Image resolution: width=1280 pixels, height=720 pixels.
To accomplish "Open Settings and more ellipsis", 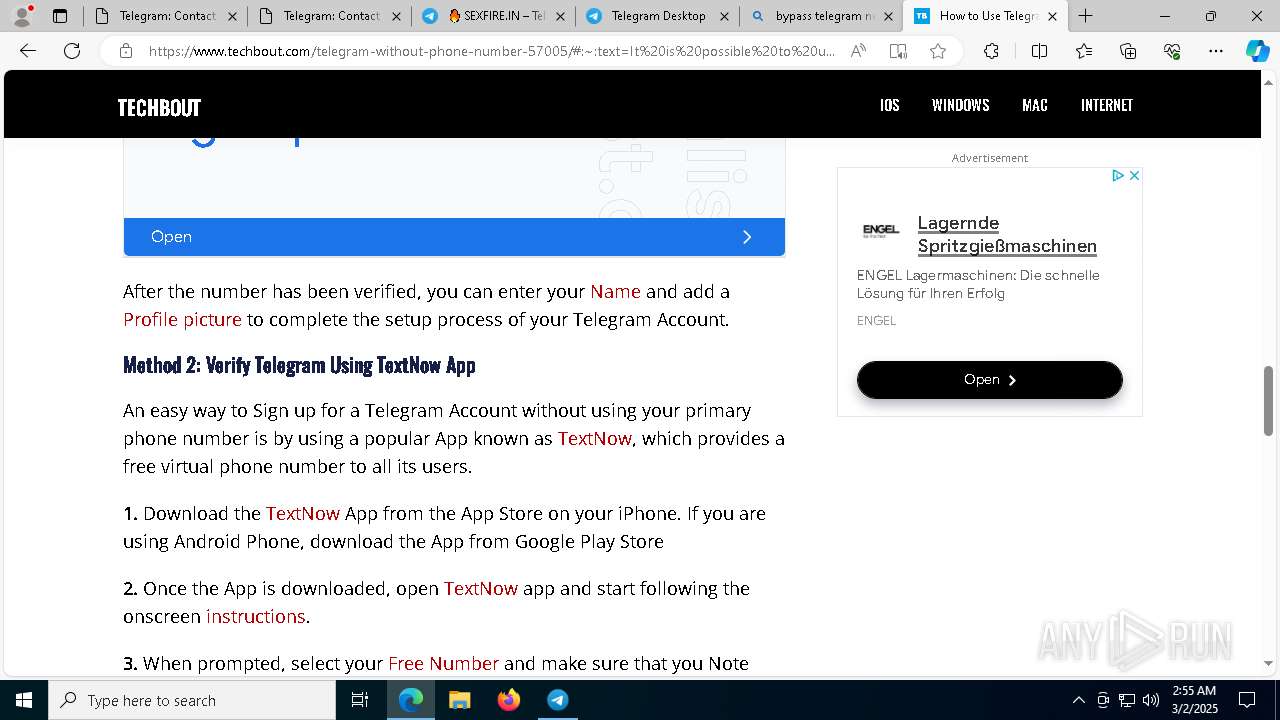I will 1216,51.
